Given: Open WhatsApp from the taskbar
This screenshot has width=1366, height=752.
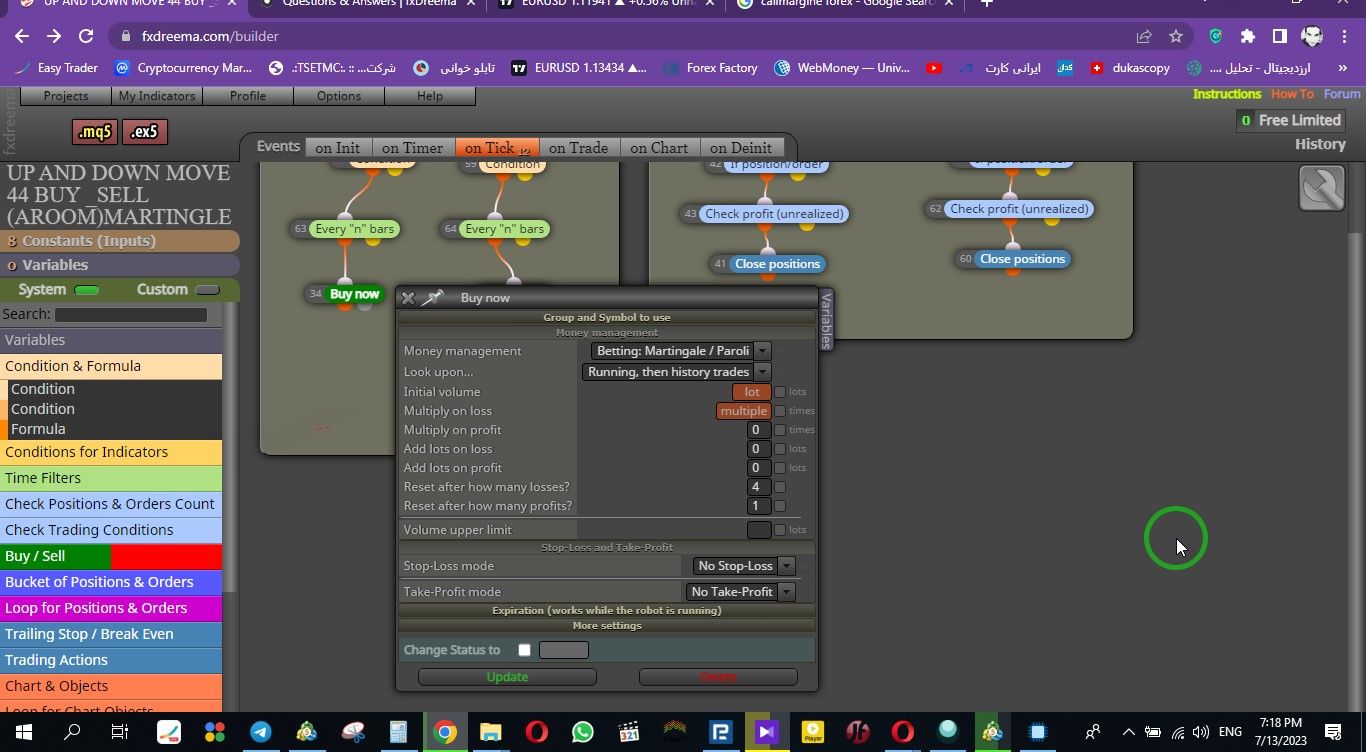Looking at the screenshot, I should pos(583,732).
